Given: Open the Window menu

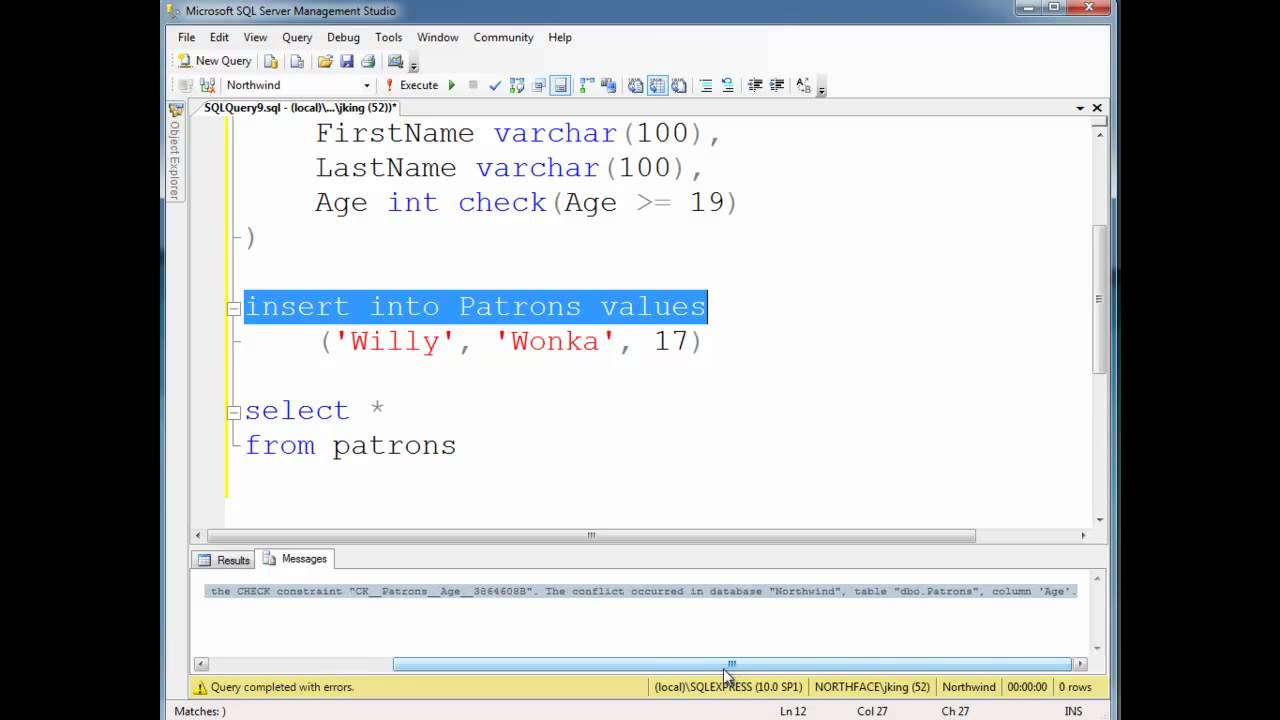Looking at the screenshot, I should [x=438, y=37].
